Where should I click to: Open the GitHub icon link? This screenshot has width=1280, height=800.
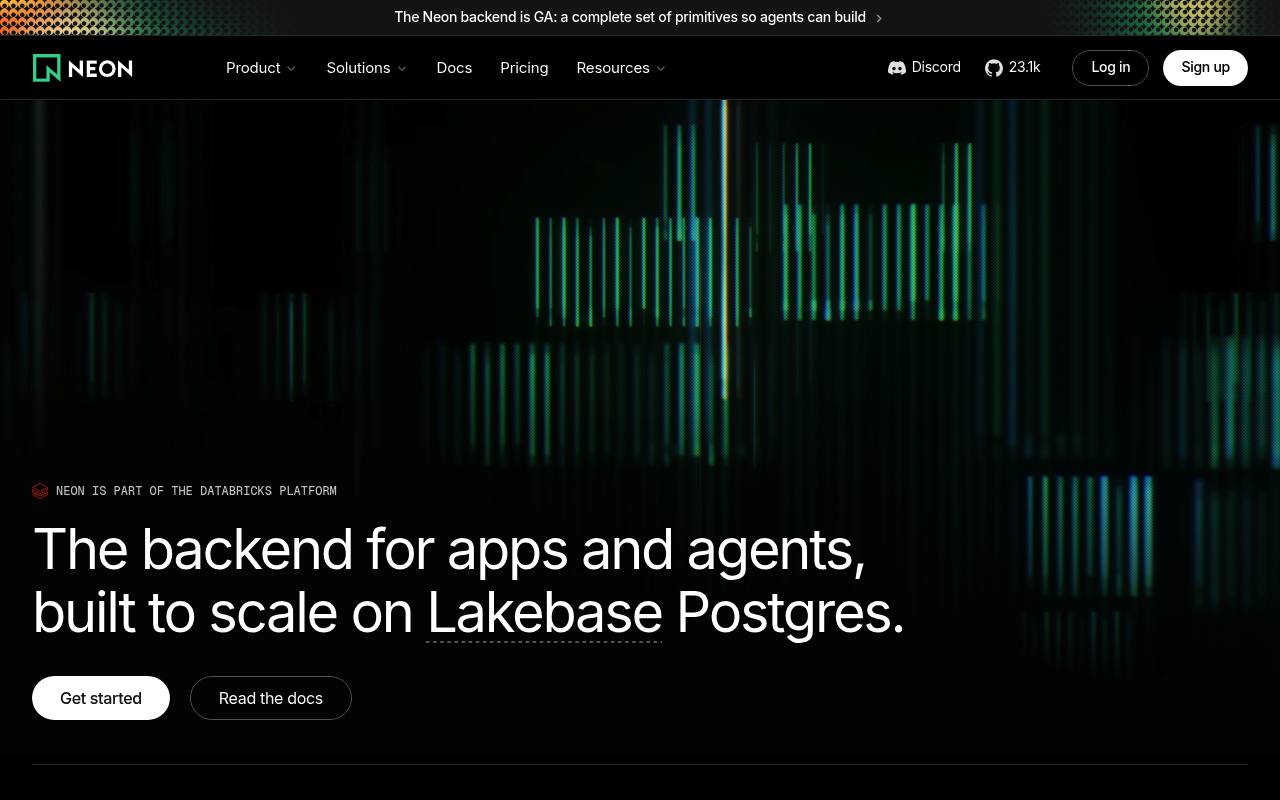click(x=994, y=68)
